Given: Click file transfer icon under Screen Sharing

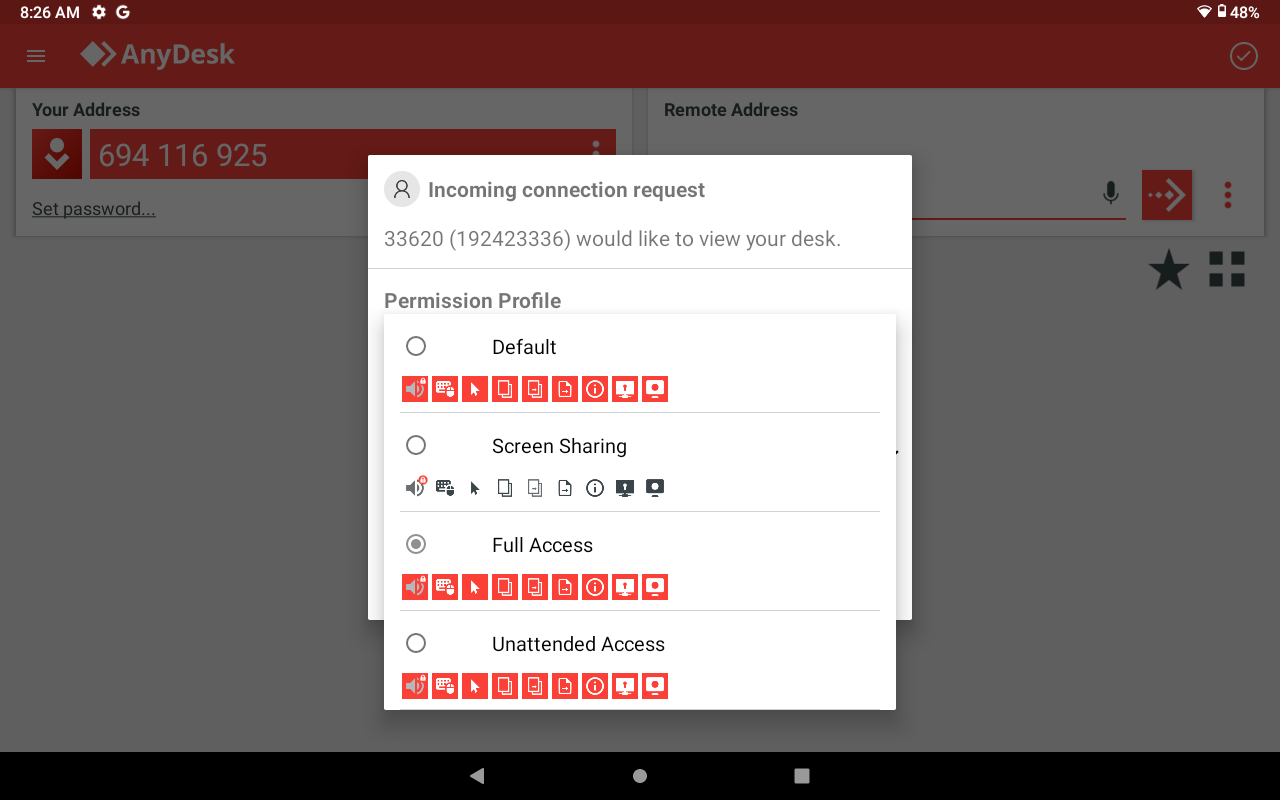Looking at the screenshot, I should (x=565, y=488).
